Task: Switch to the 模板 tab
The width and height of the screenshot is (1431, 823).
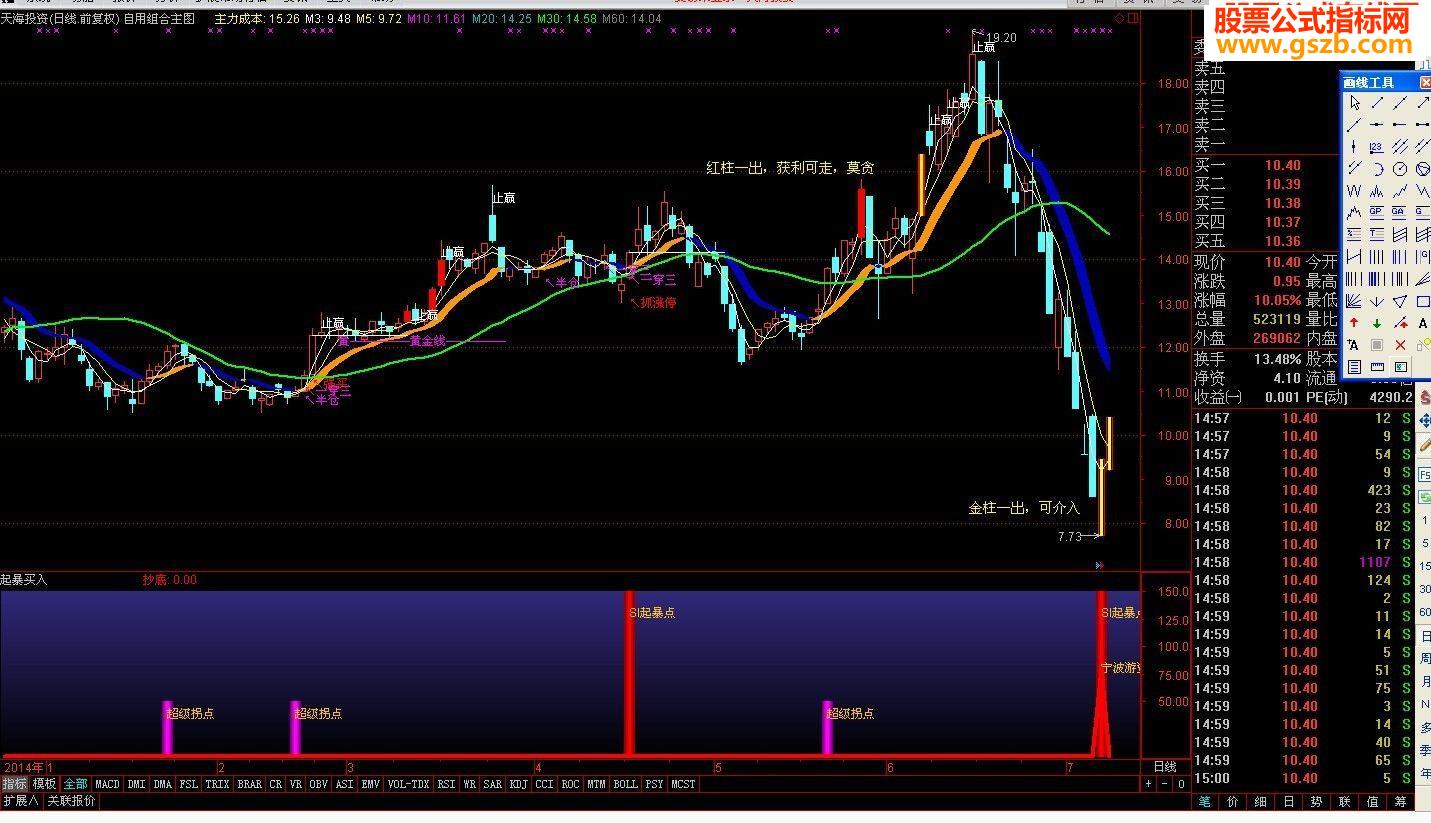Action: (44, 784)
